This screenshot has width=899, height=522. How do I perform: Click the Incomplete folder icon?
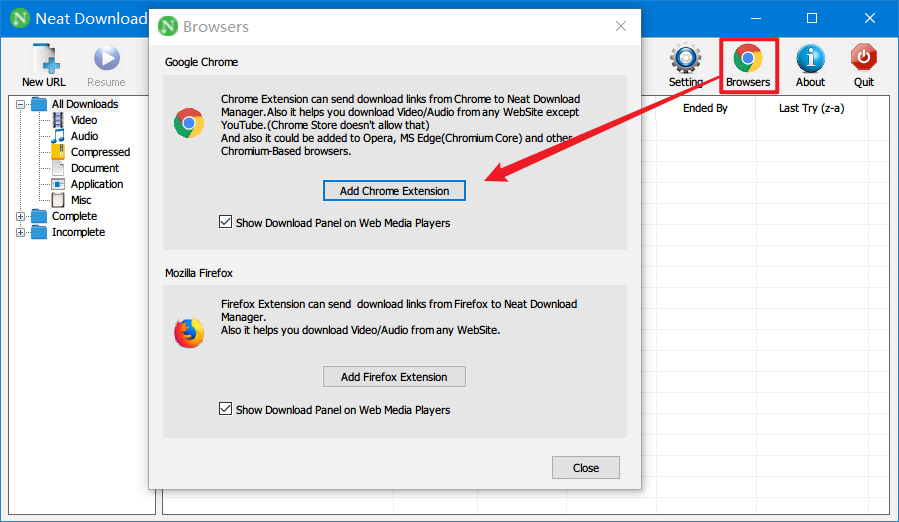39,232
